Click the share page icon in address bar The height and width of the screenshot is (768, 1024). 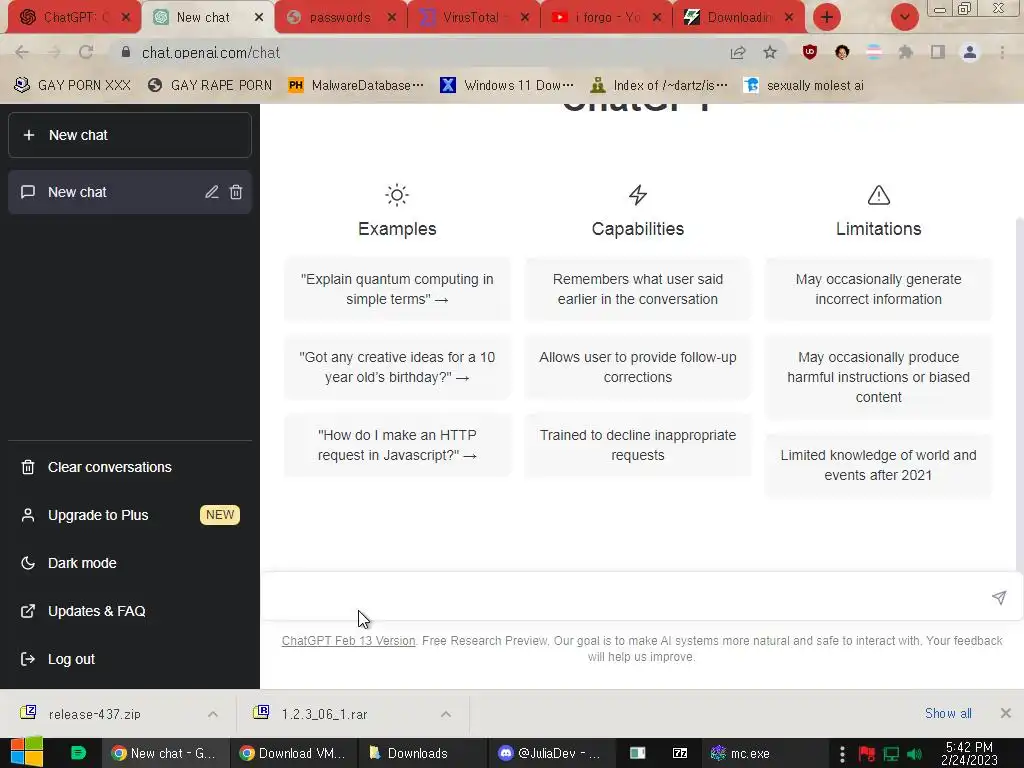(738, 53)
